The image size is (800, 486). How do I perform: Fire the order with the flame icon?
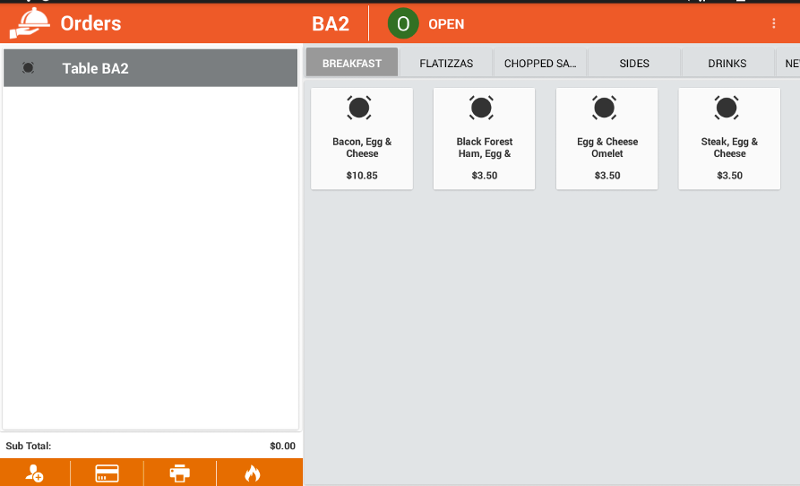253,473
